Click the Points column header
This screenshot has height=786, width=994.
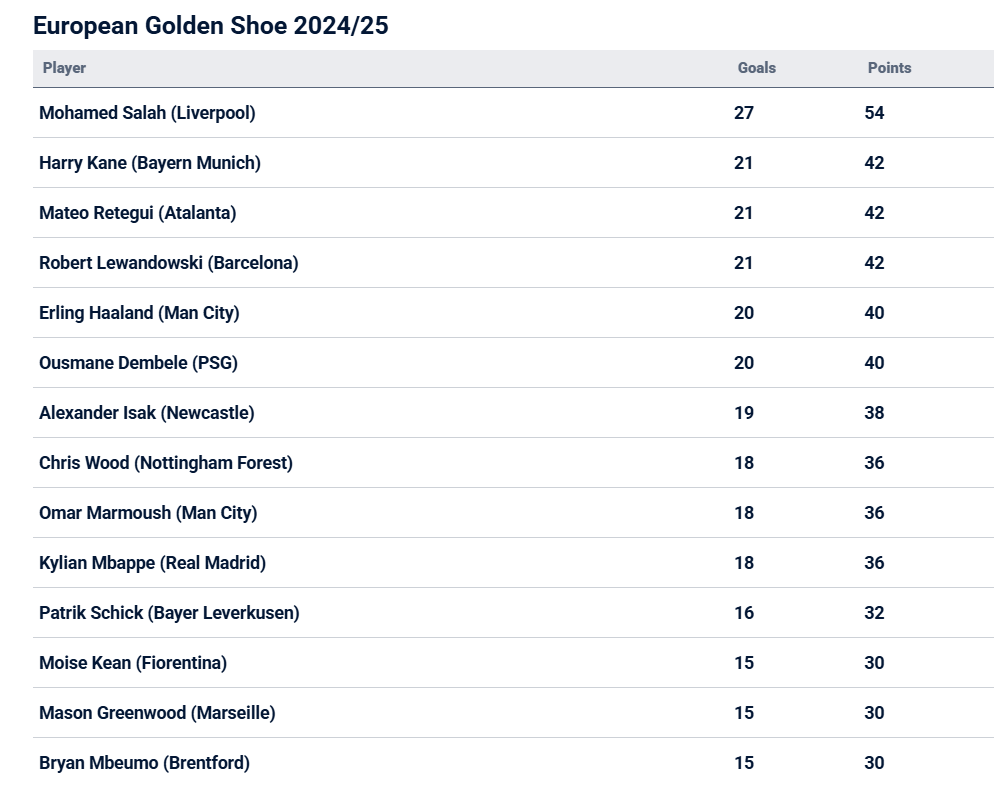[889, 68]
